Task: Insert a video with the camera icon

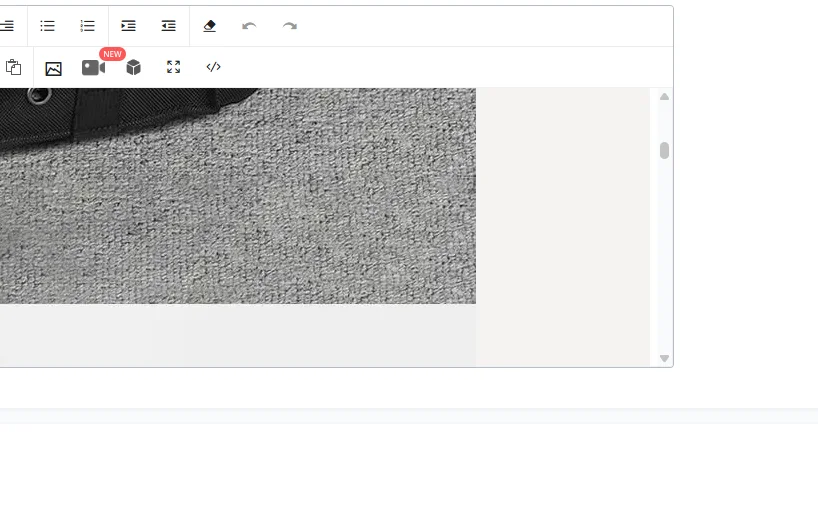Action: [x=93, y=68]
